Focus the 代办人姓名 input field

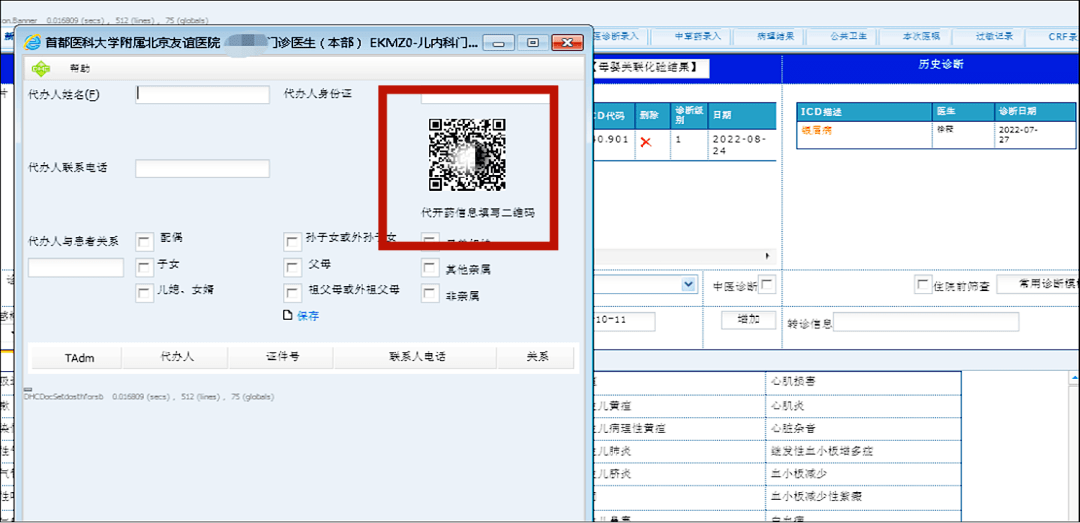click(x=202, y=94)
